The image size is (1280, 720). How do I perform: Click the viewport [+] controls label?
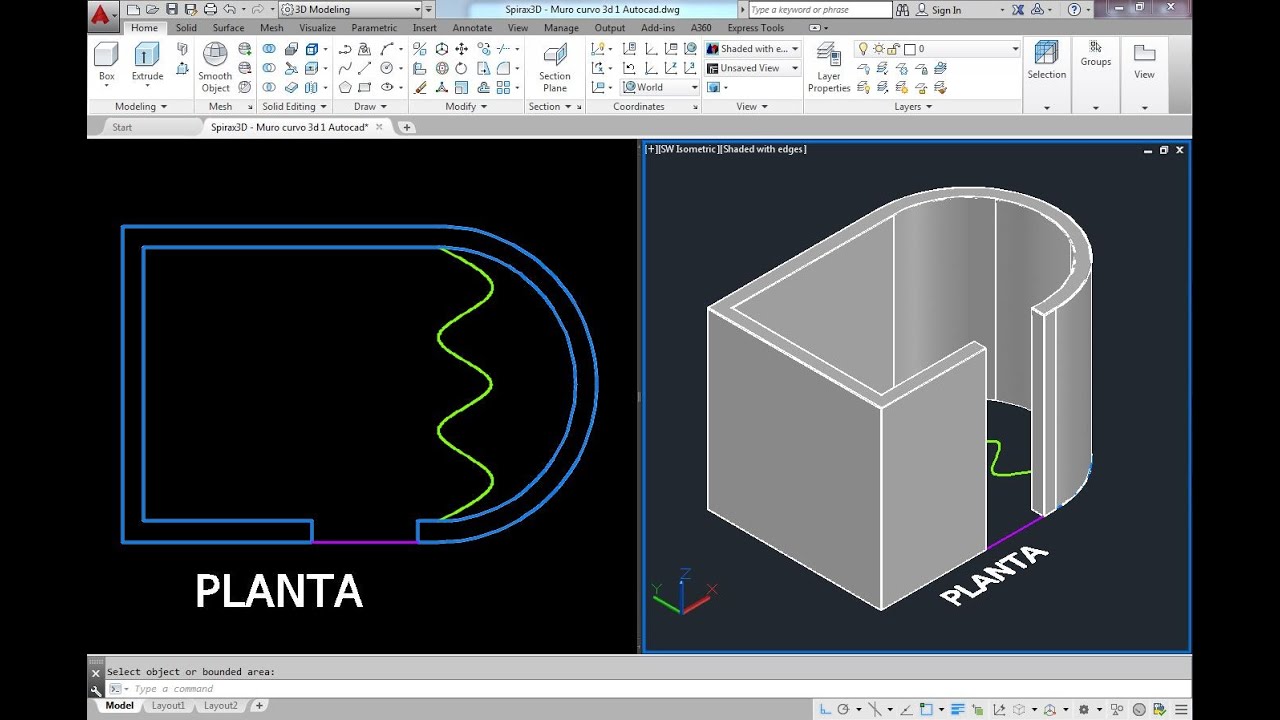point(652,149)
